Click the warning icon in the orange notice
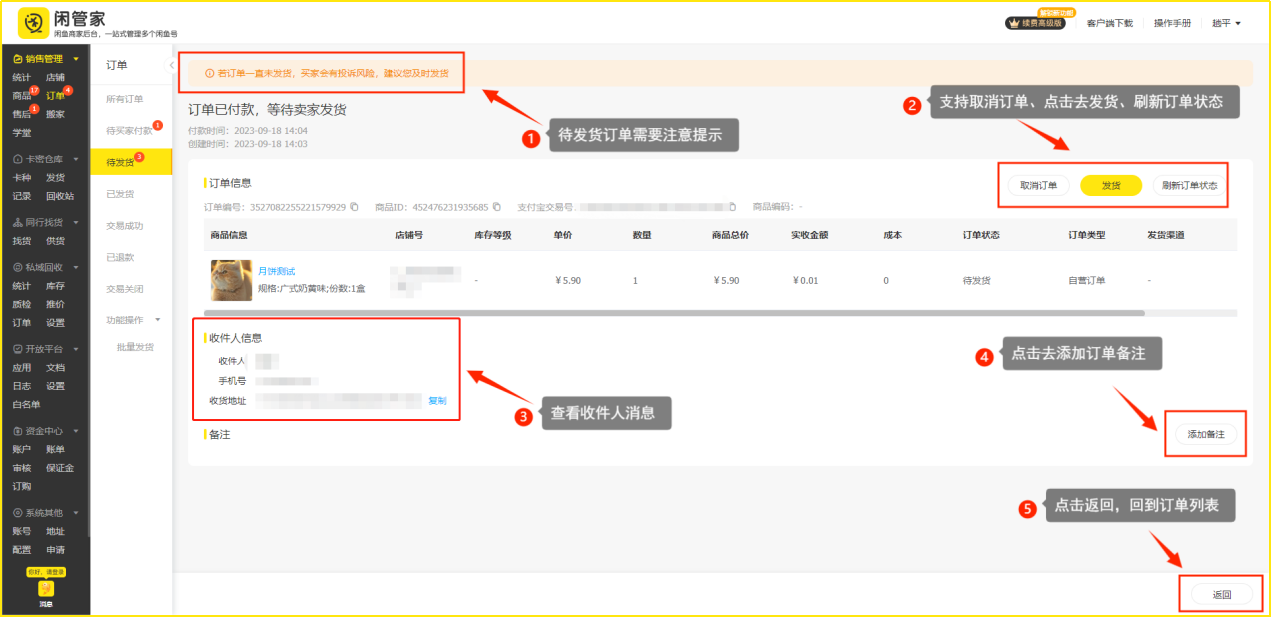 click(209, 73)
